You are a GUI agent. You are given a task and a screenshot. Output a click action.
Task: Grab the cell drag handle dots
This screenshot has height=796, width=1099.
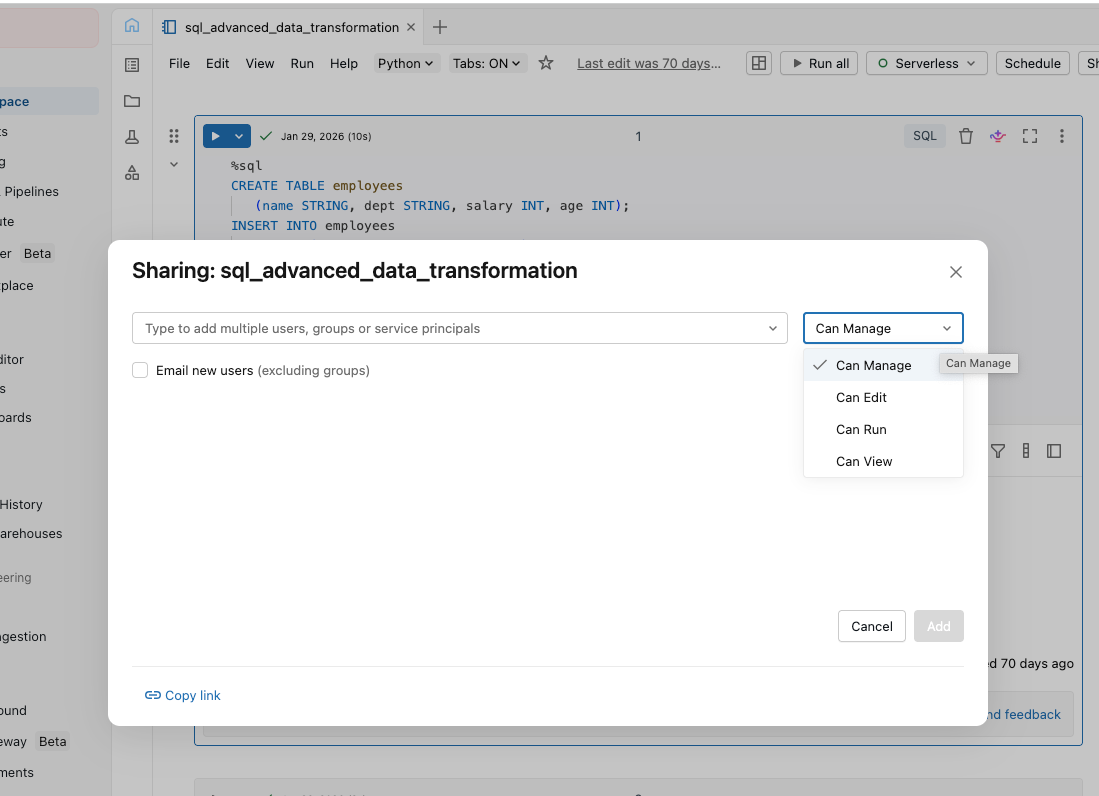coord(174,136)
